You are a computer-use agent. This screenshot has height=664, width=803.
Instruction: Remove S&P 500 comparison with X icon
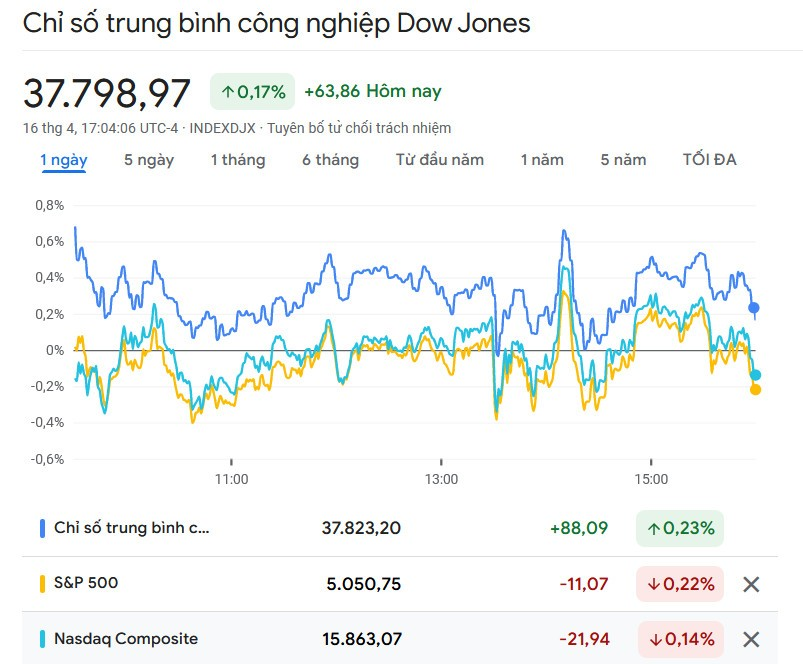[751, 584]
